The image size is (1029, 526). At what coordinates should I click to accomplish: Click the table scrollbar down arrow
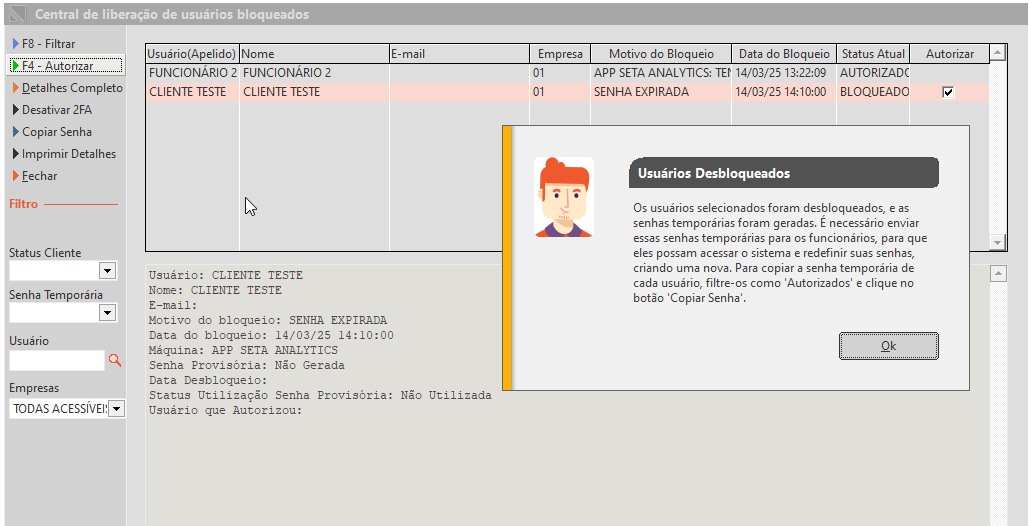[998, 243]
